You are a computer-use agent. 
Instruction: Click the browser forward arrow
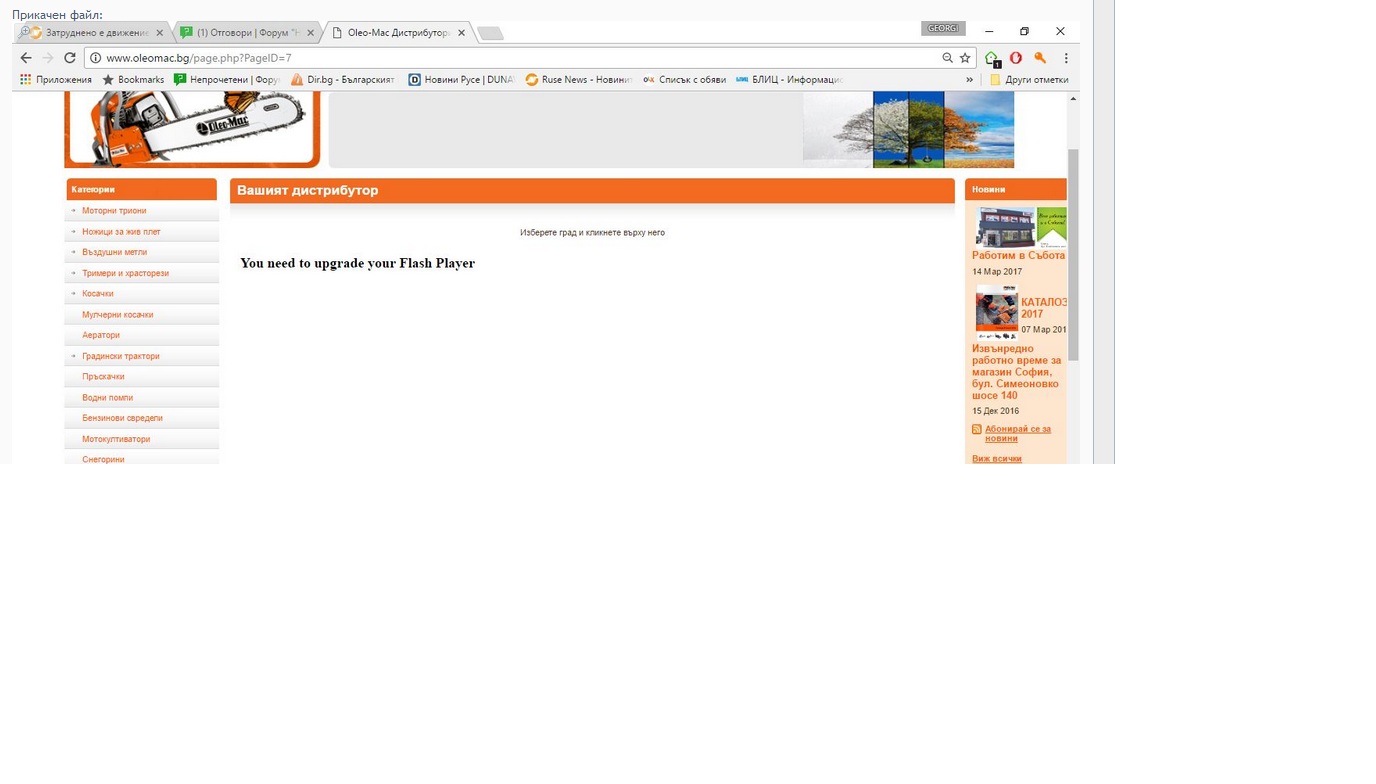pyautogui.click(x=48, y=58)
